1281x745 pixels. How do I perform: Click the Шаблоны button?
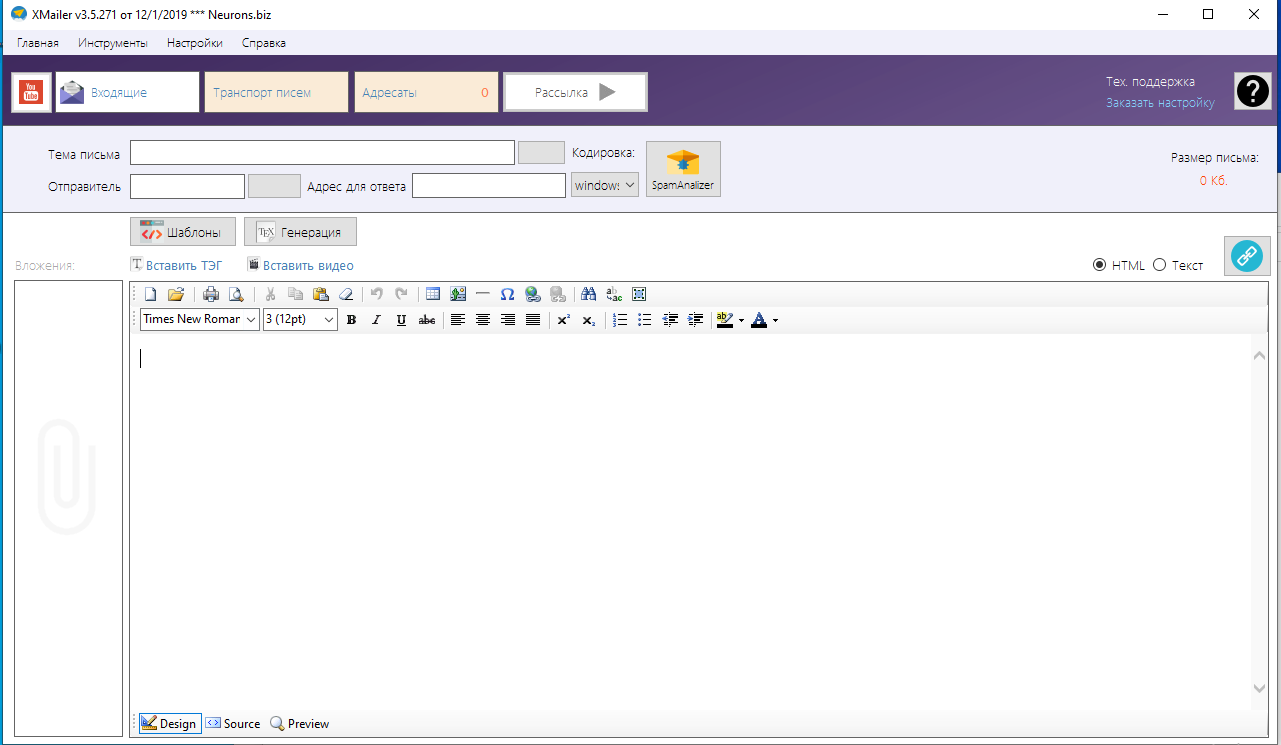(x=183, y=232)
